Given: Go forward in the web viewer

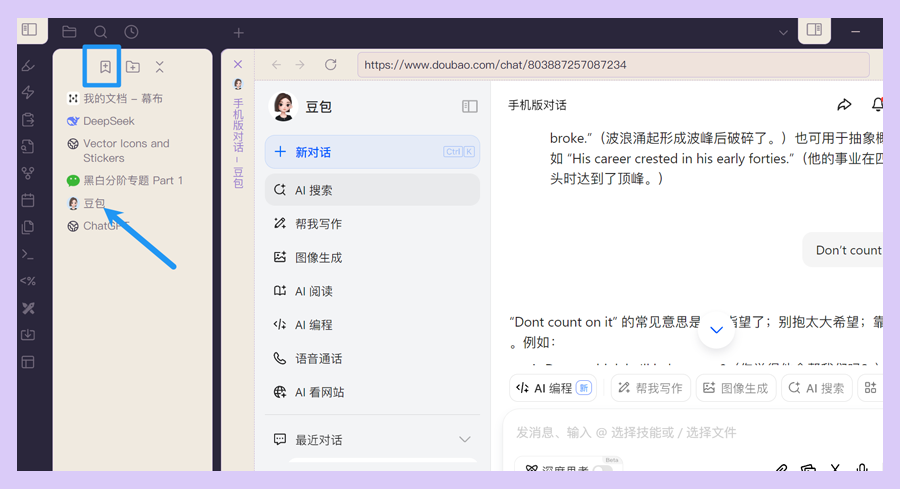Looking at the screenshot, I should [x=300, y=65].
